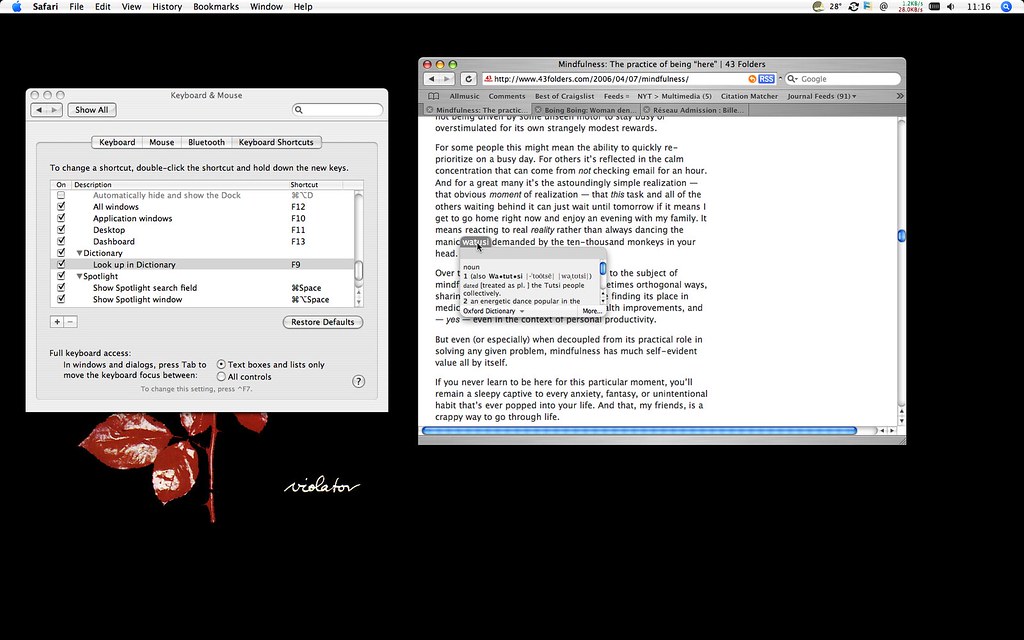Click the volume icon in the menu bar

coord(950,7)
